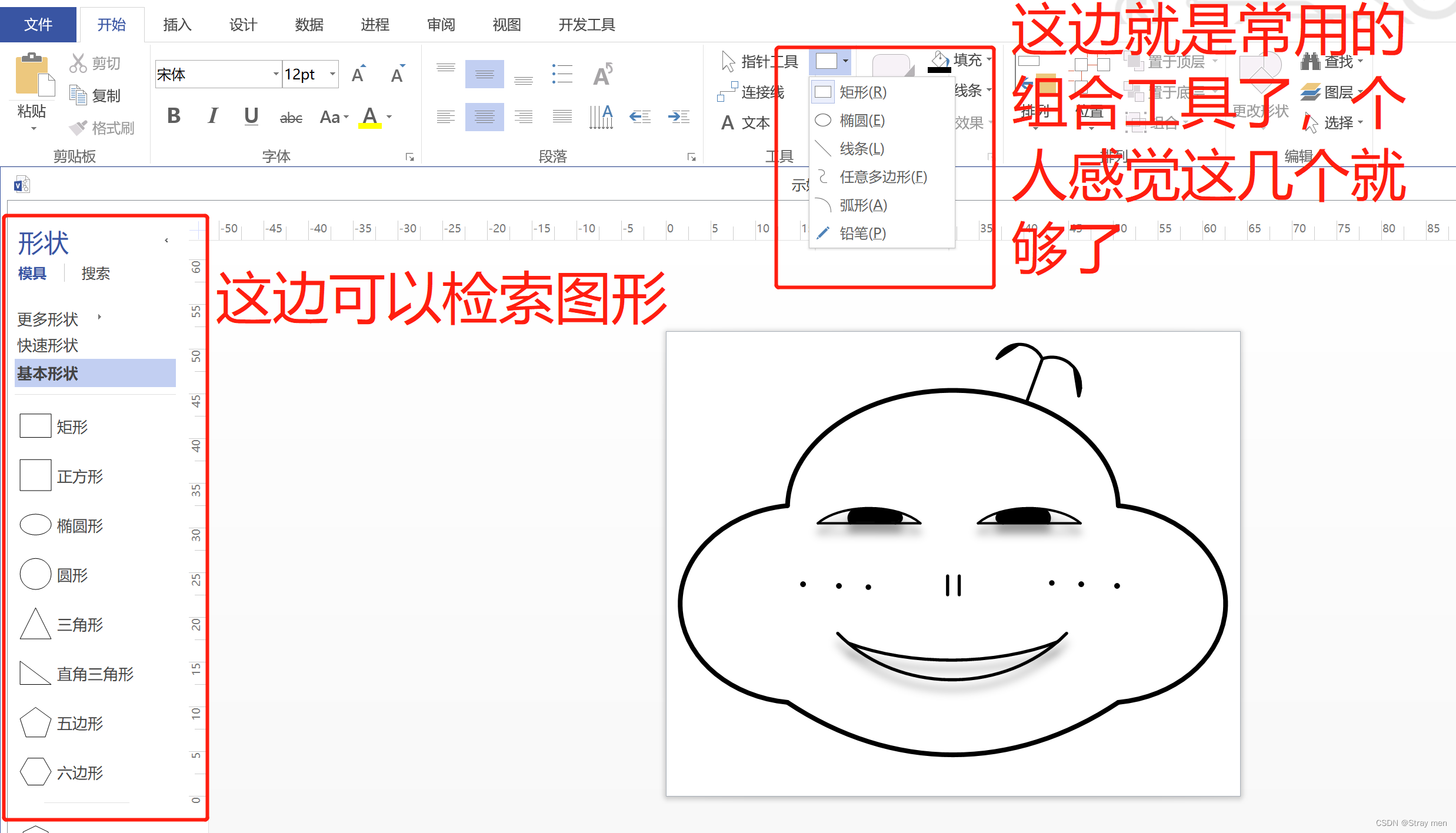Pick the 椭圆形 shape in stencil
The width and height of the screenshot is (1456, 833).
pos(61,525)
